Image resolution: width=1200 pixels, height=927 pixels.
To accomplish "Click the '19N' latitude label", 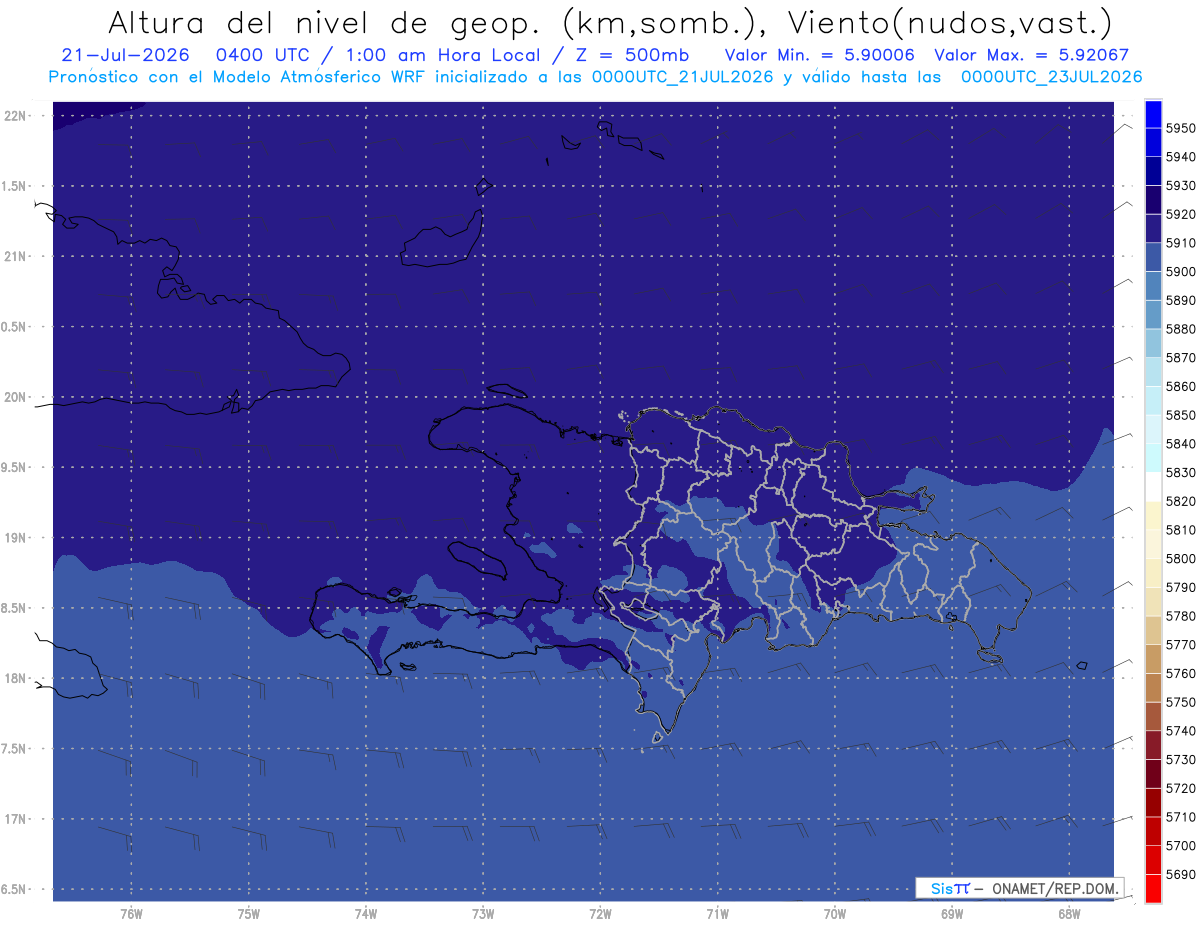I will pyautogui.click(x=16, y=537).
